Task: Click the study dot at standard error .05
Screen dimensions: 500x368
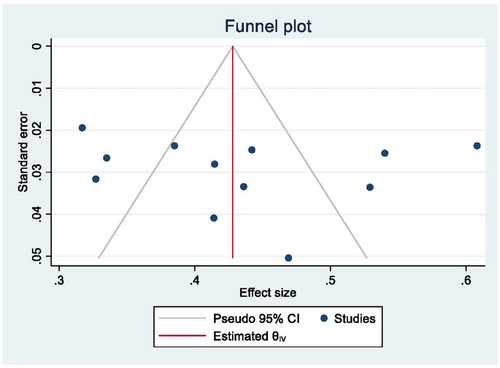Action: point(288,258)
